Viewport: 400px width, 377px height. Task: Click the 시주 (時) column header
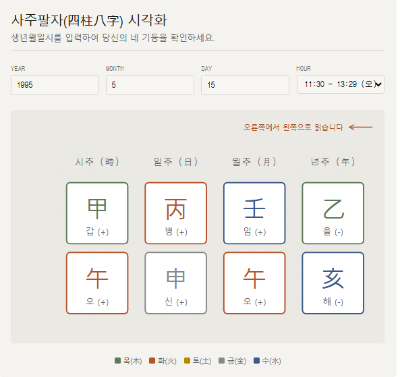[97, 162]
